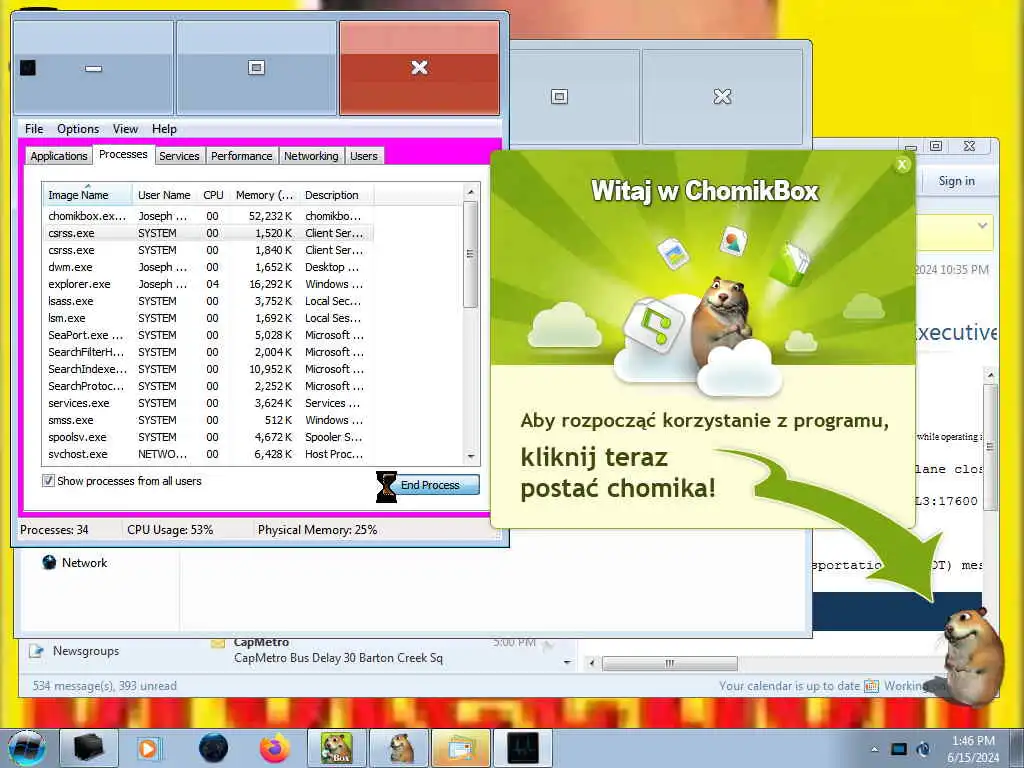Switch to the Services tab

(179, 156)
